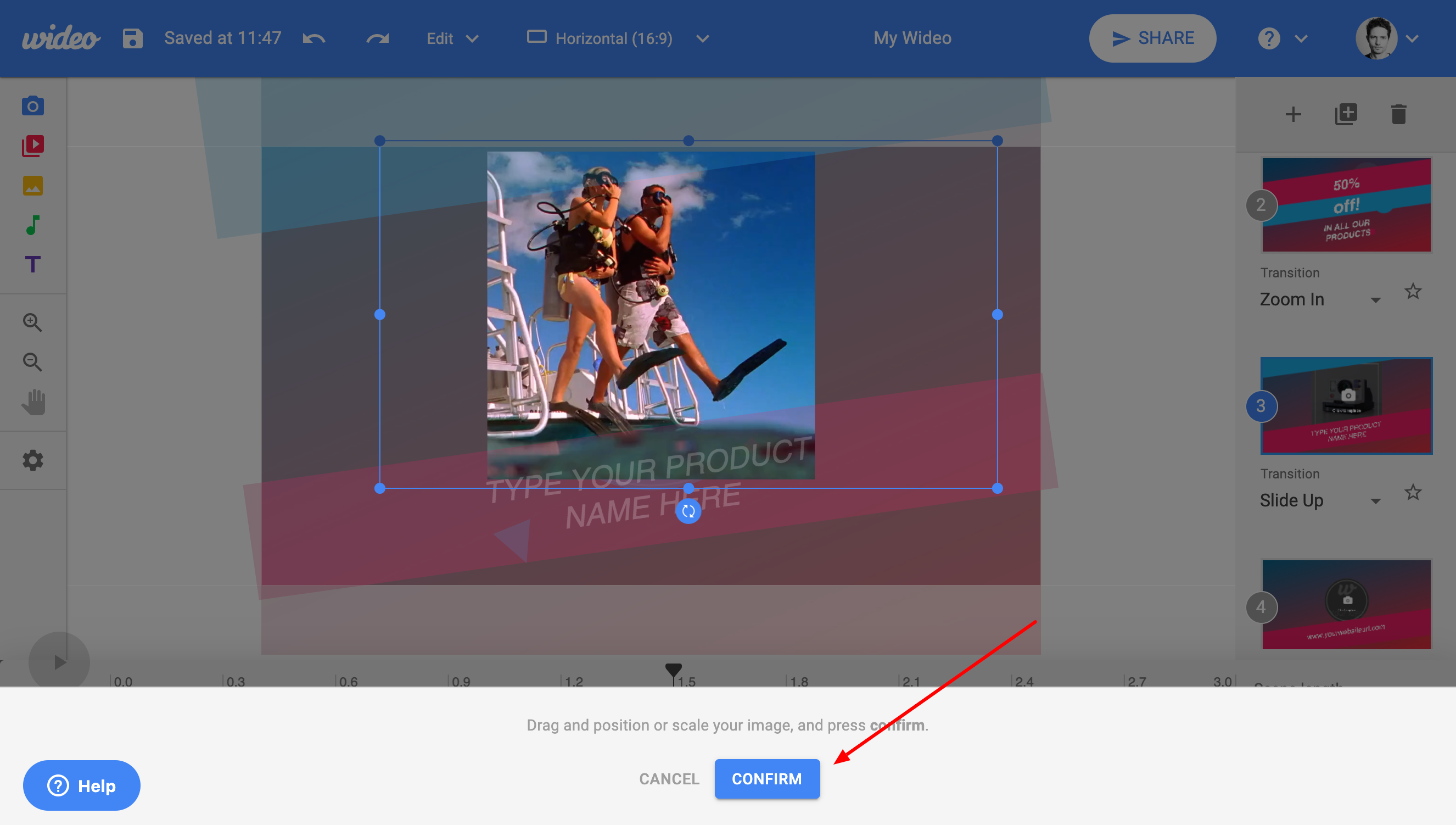
Task: Open the help question mark menu
Action: [1282, 38]
